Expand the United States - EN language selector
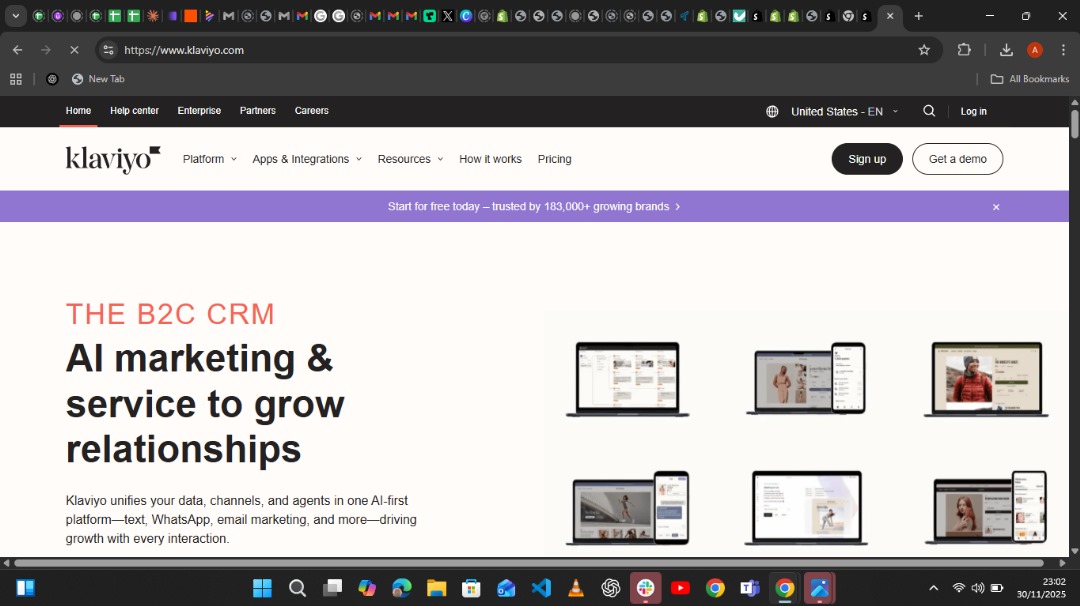This screenshot has width=1080, height=606. click(x=844, y=112)
